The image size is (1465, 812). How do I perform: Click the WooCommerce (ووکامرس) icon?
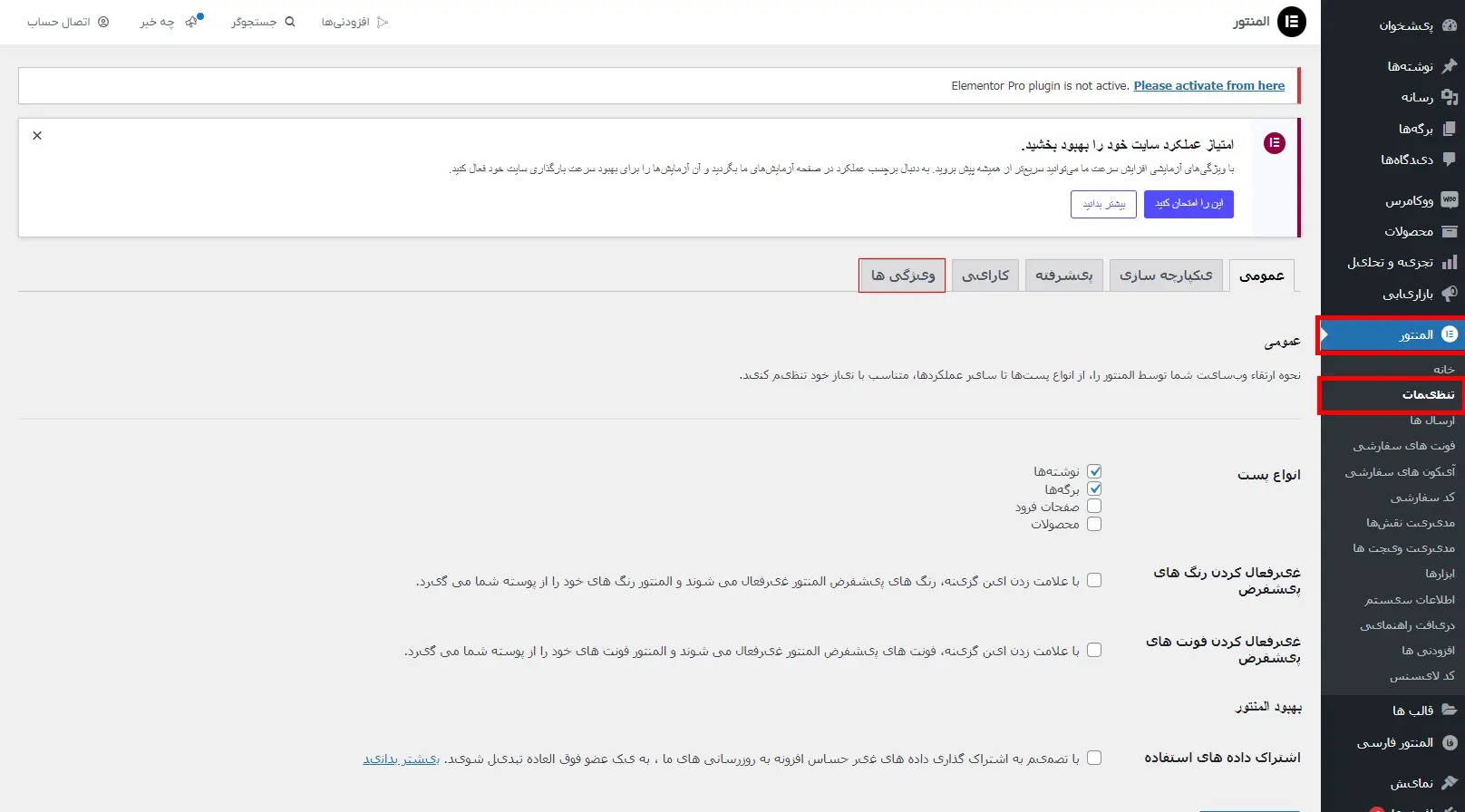(x=1449, y=200)
